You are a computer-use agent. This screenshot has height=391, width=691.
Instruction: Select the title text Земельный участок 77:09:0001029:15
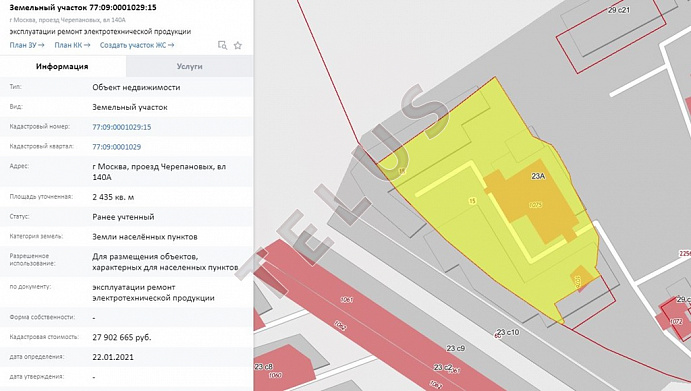[83, 7]
